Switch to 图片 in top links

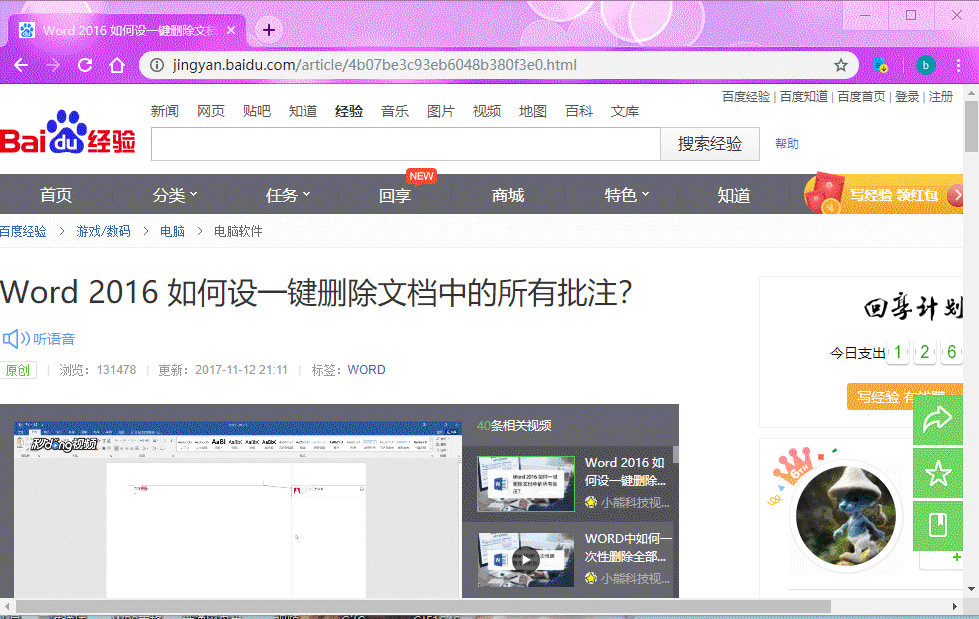click(x=441, y=111)
